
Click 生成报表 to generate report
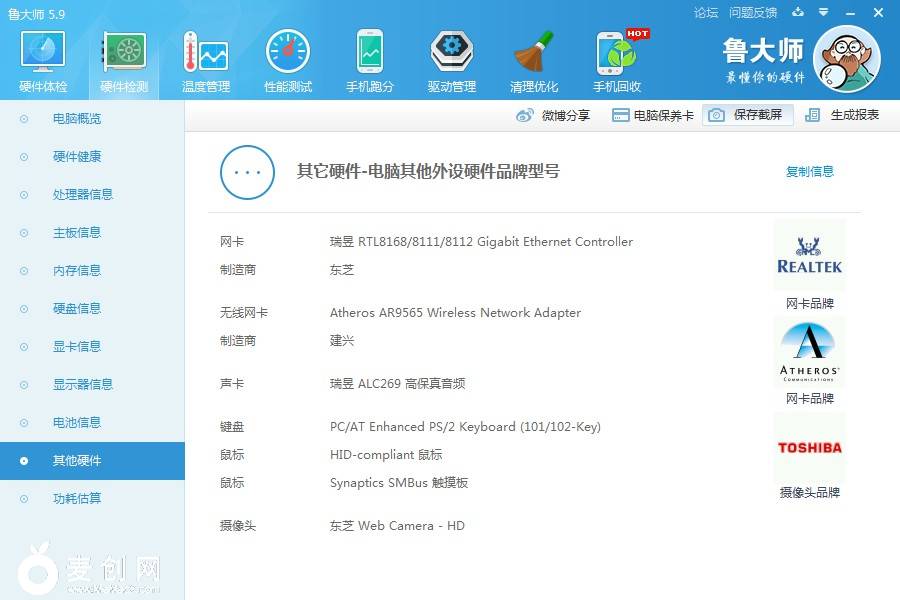[x=843, y=115]
